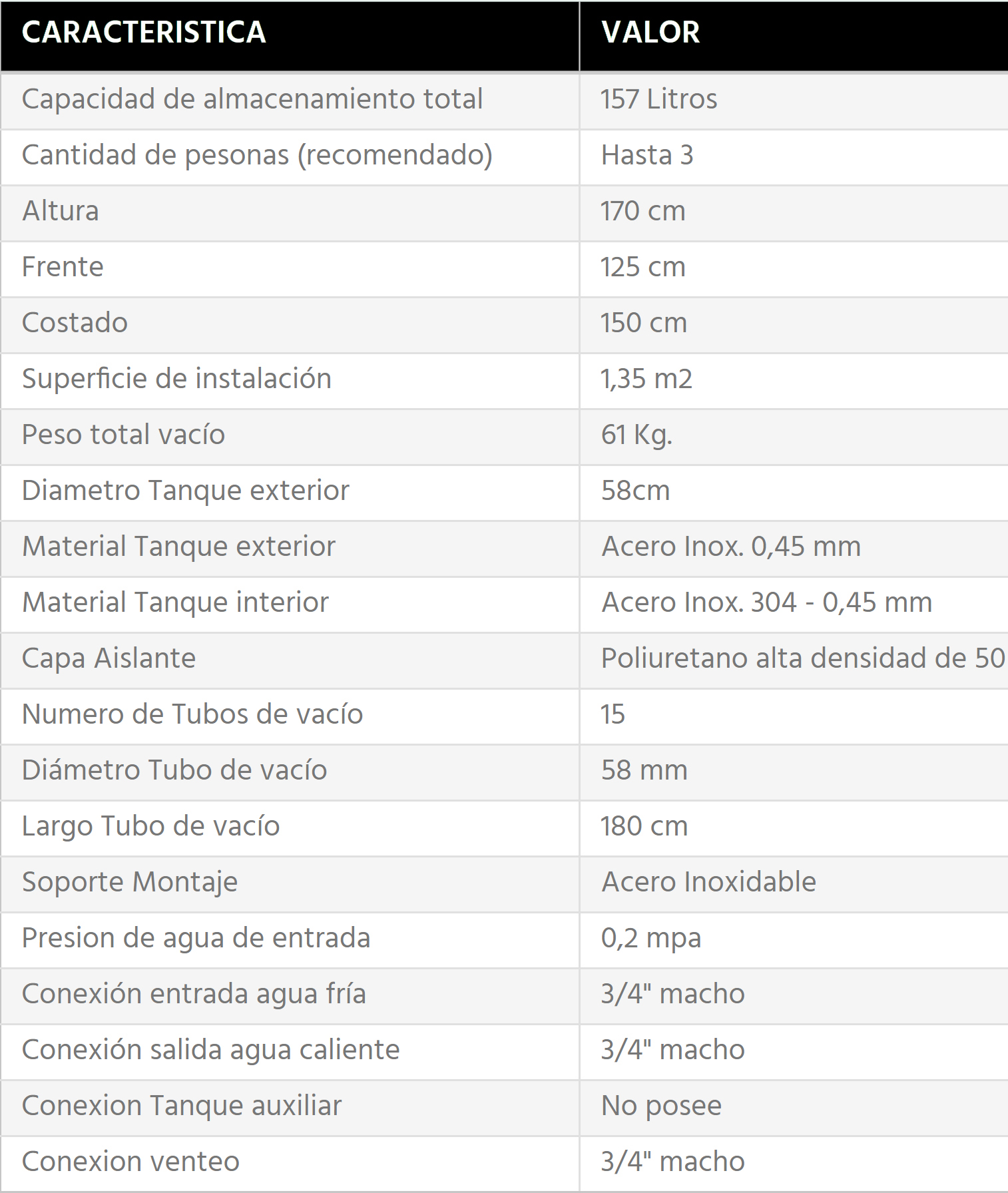This screenshot has height=1193, width=1008.
Task: Select the Capa Aislante row label
Action: [109, 659]
